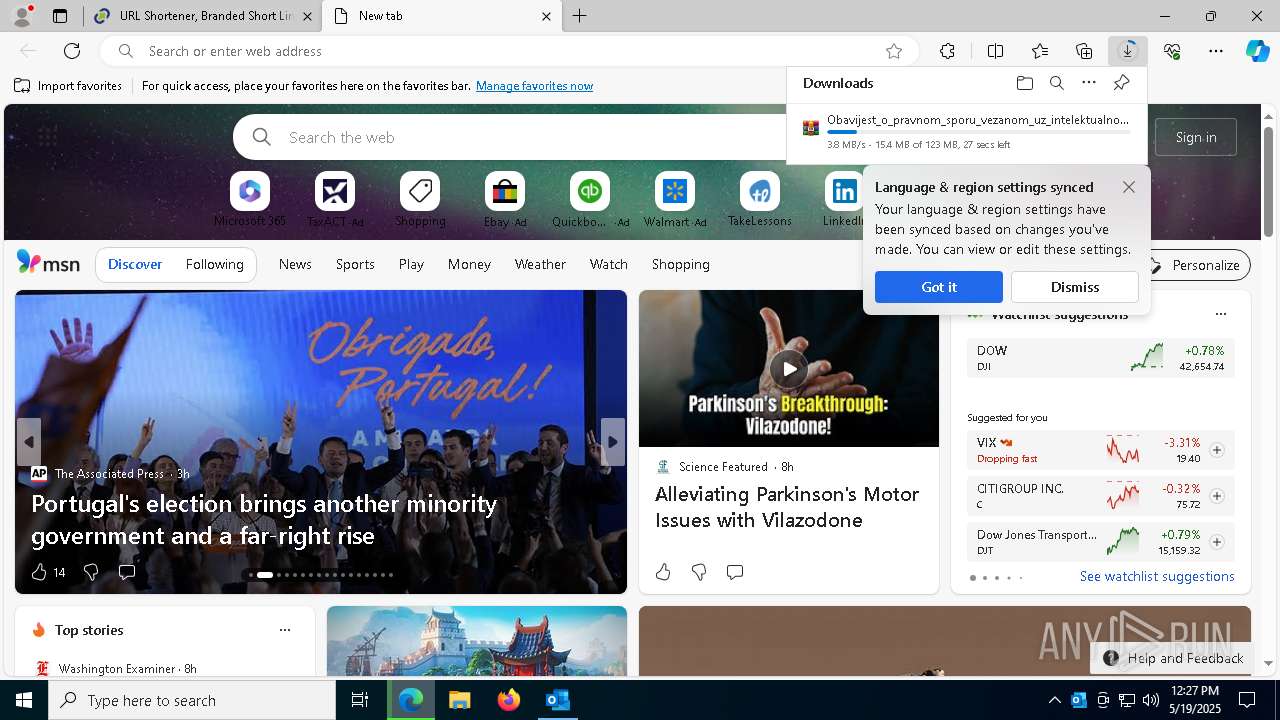1280x720 pixels.
Task: Open downloads folder icon
Action: coord(1024,83)
